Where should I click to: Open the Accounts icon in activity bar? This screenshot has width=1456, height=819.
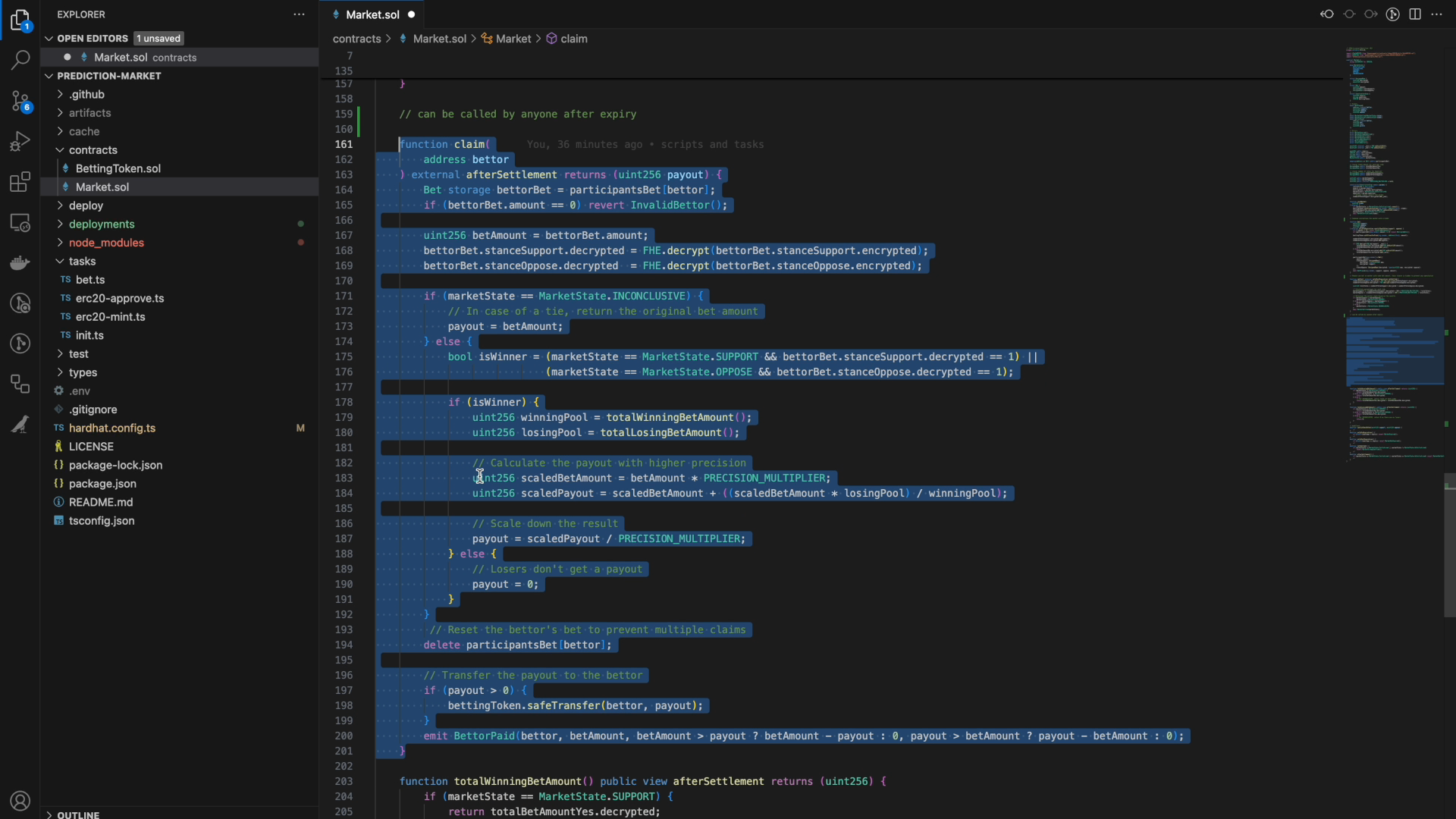(x=20, y=801)
